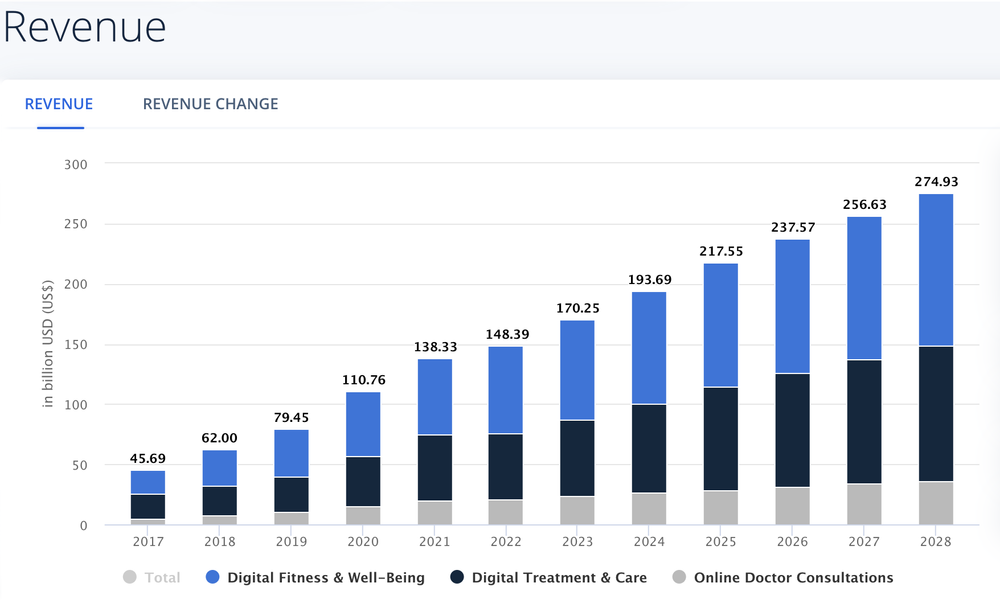Select 2028 blue Digital Fitness bar segment
Screen dimensions: 1000x600
coord(934,270)
